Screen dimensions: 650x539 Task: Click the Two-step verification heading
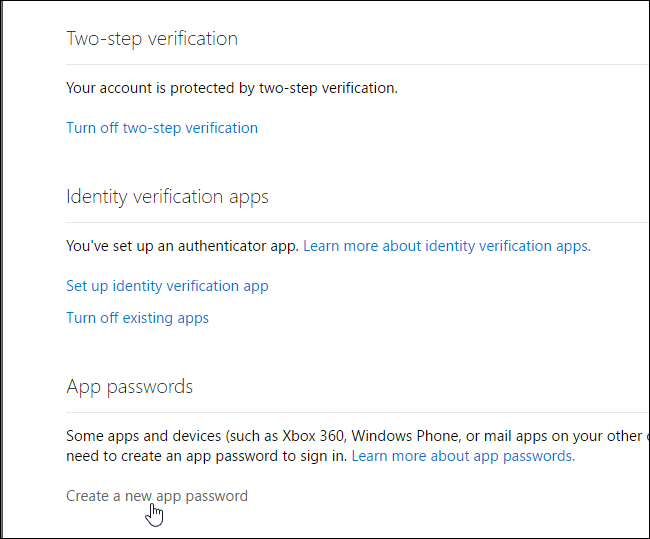click(152, 39)
